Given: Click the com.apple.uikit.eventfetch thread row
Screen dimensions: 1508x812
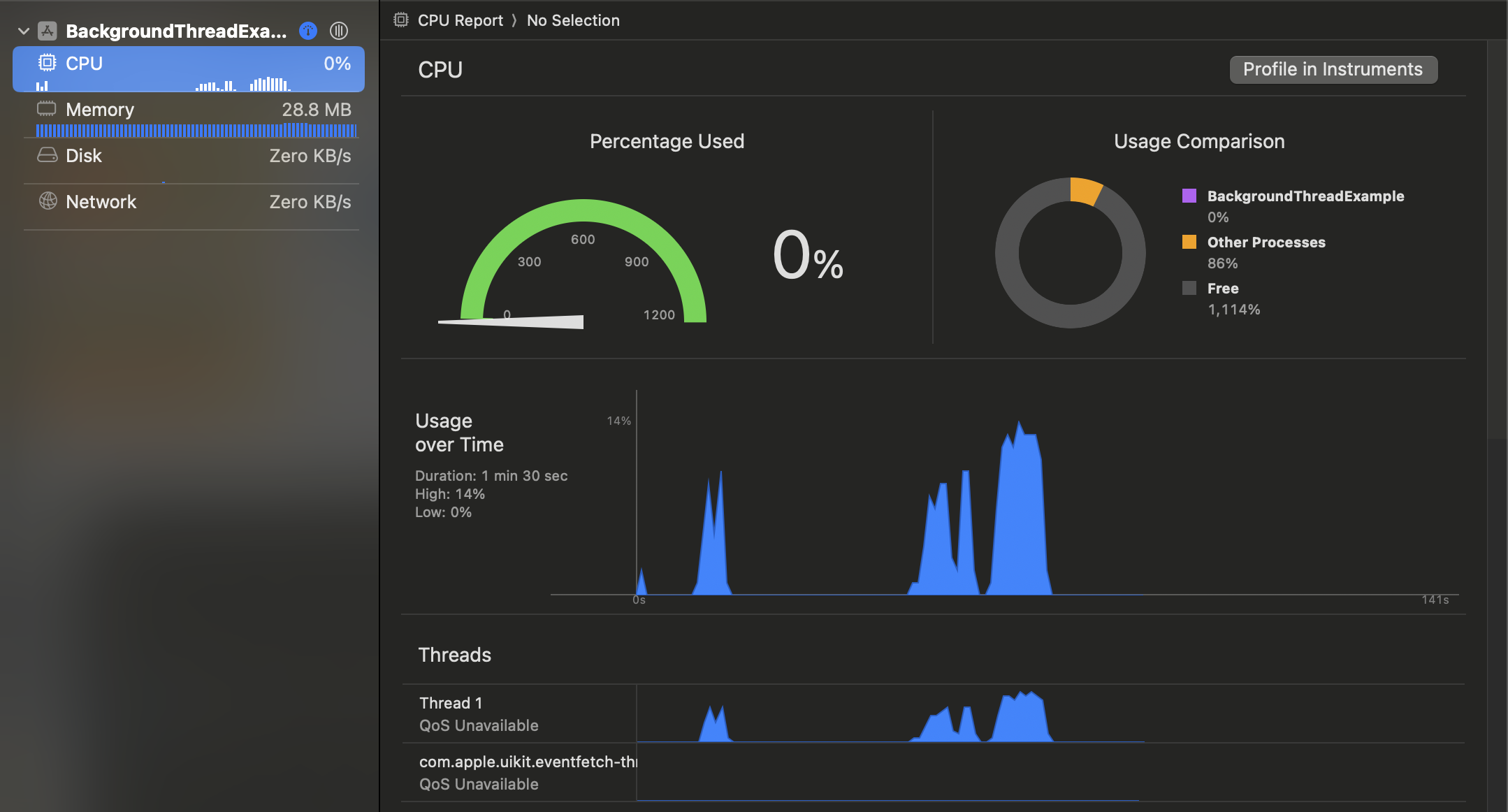Looking at the screenshot, I should [x=527, y=772].
